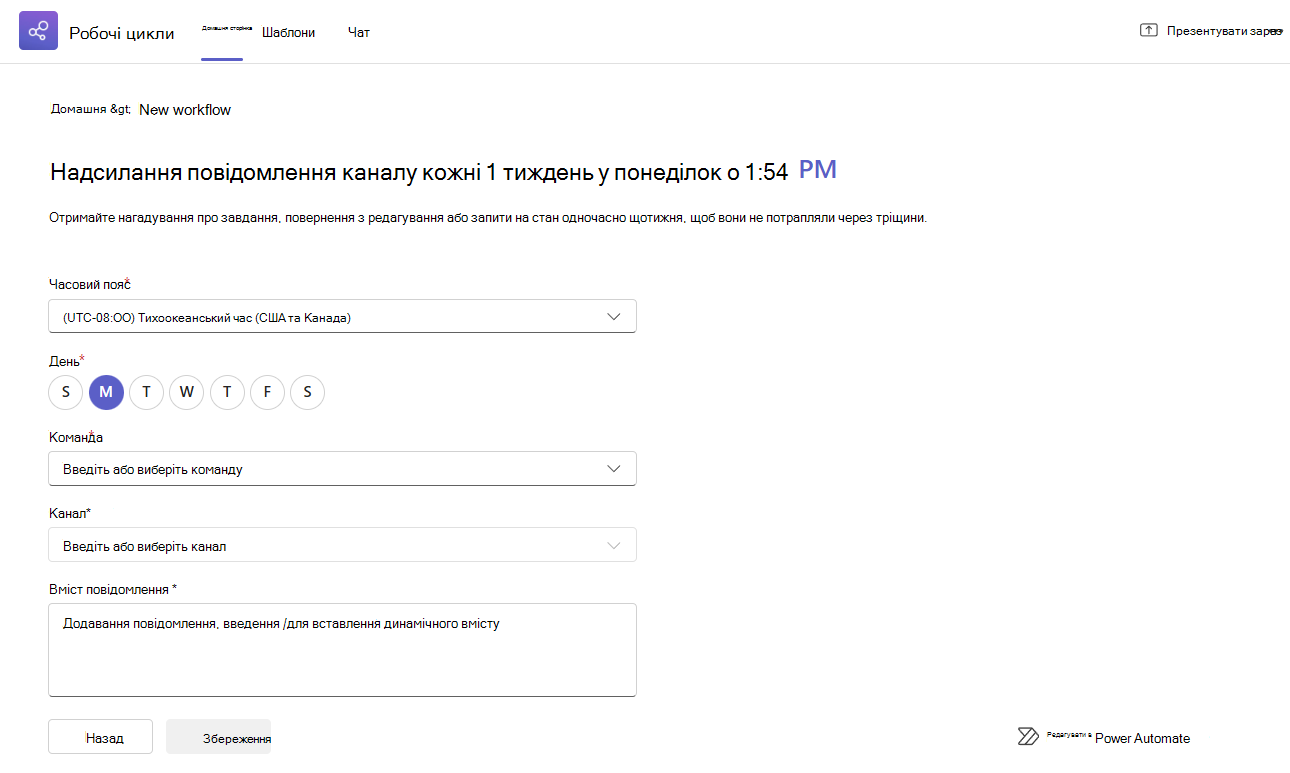Click the workflow description paragraph text
The height and width of the screenshot is (773, 1290).
(488, 217)
